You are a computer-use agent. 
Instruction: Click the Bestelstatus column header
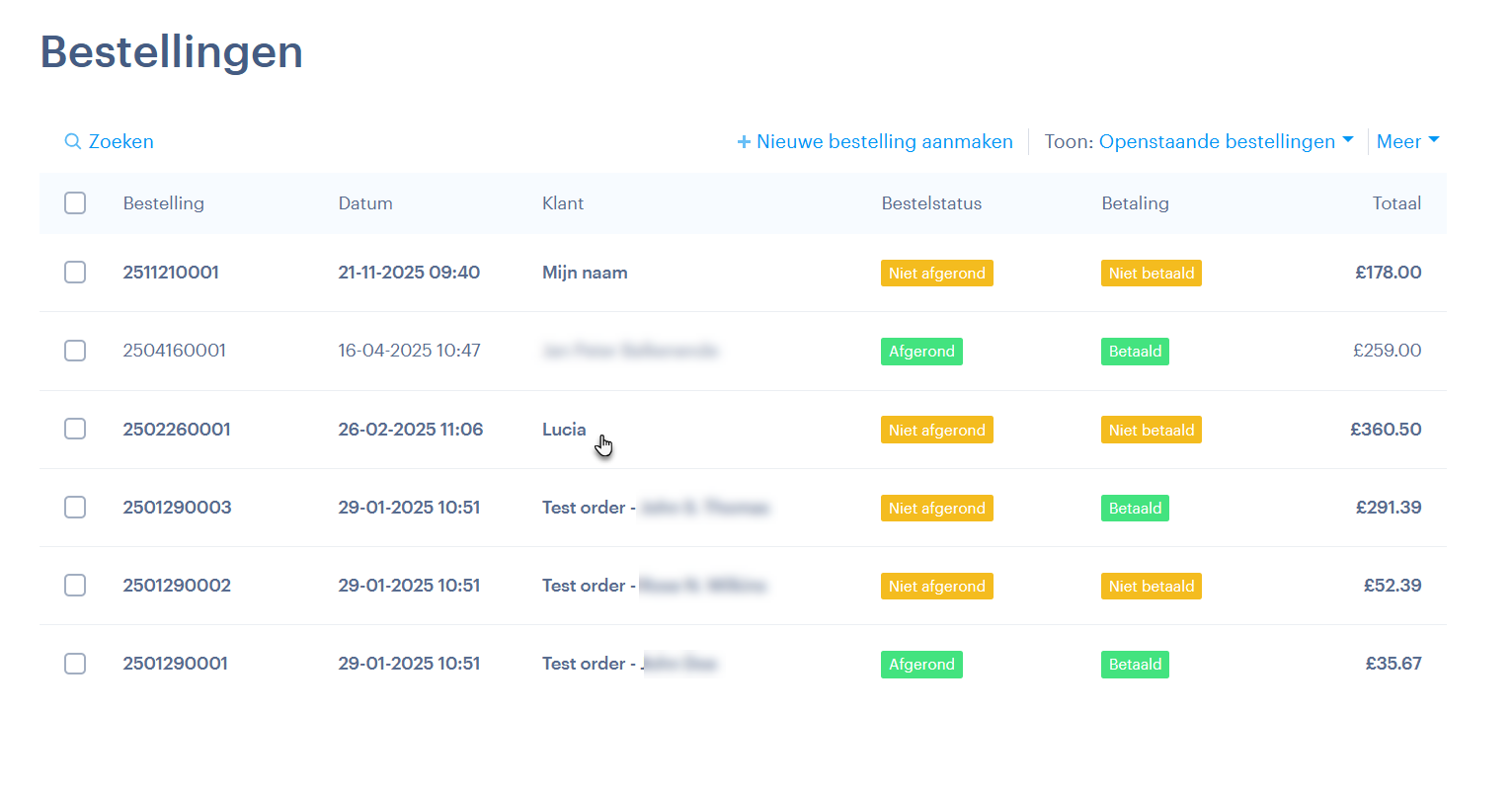point(931,203)
